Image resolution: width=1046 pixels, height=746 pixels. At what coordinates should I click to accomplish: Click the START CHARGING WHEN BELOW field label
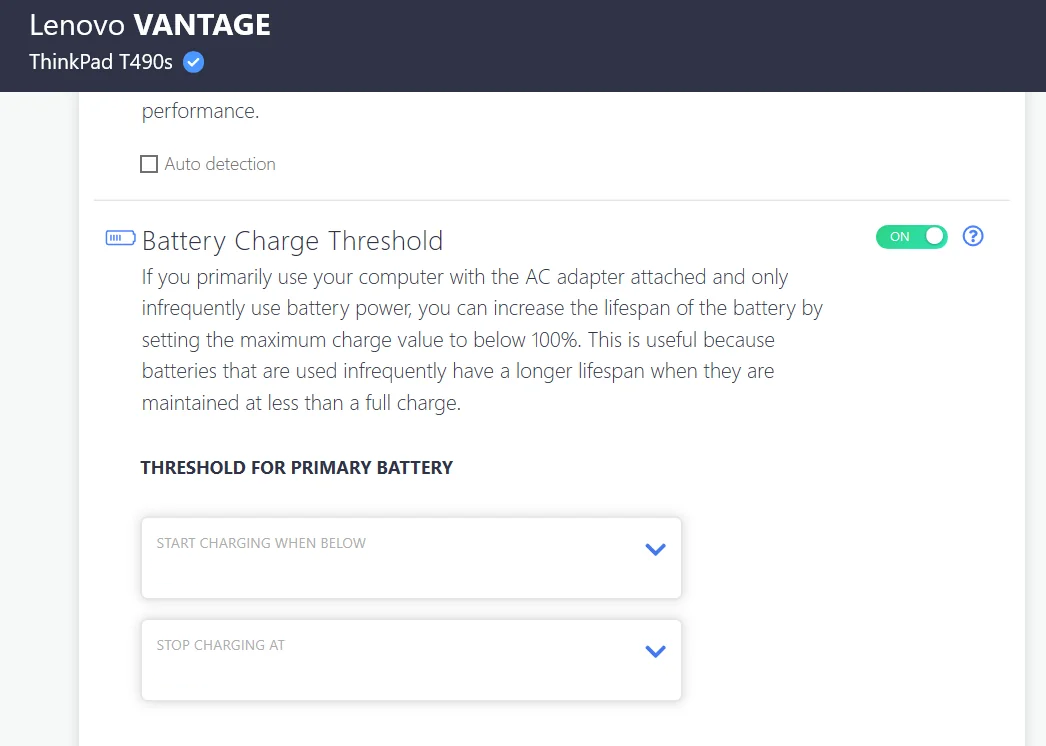pyautogui.click(x=261, y=543)
